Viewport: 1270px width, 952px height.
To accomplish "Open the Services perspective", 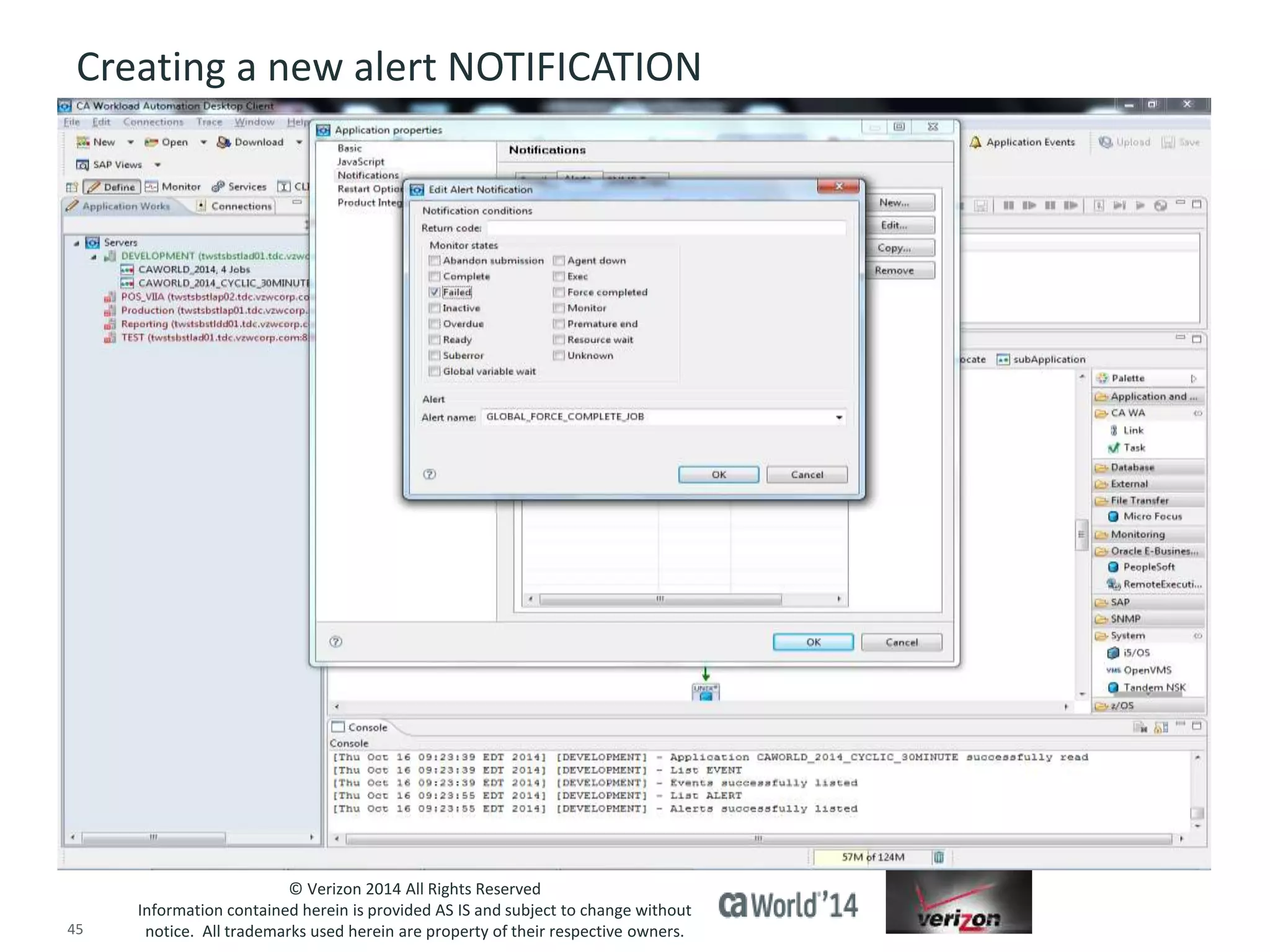I will coord(239,187).
